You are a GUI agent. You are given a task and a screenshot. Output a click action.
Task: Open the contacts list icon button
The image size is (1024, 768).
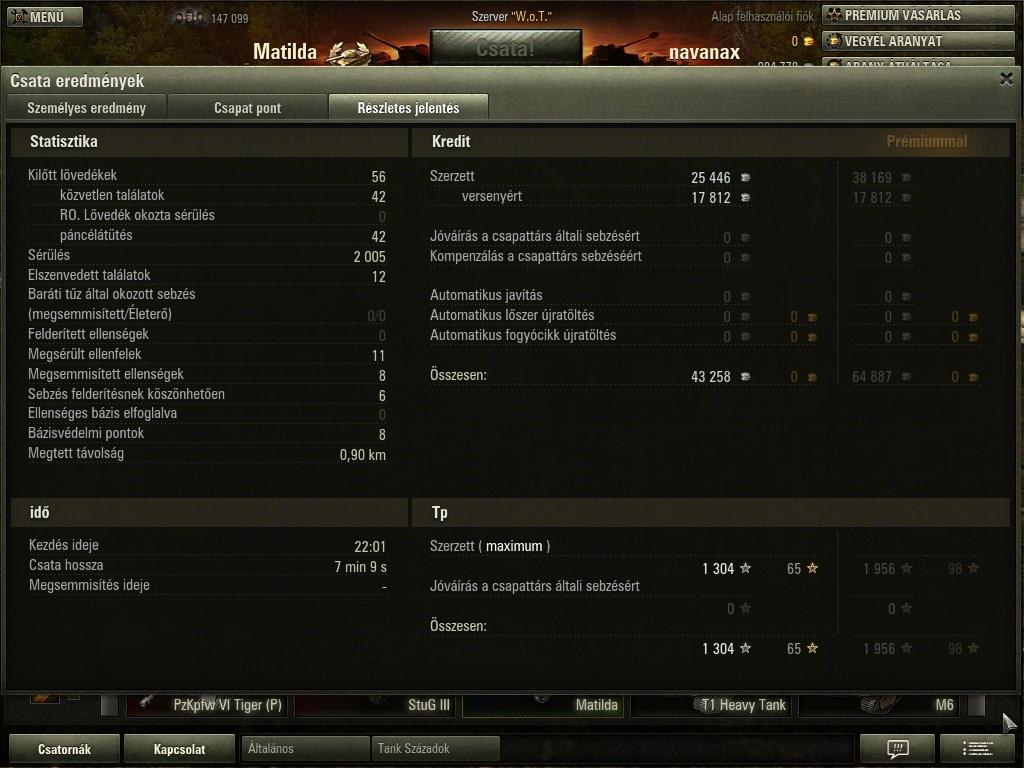(x=978, y=748)
